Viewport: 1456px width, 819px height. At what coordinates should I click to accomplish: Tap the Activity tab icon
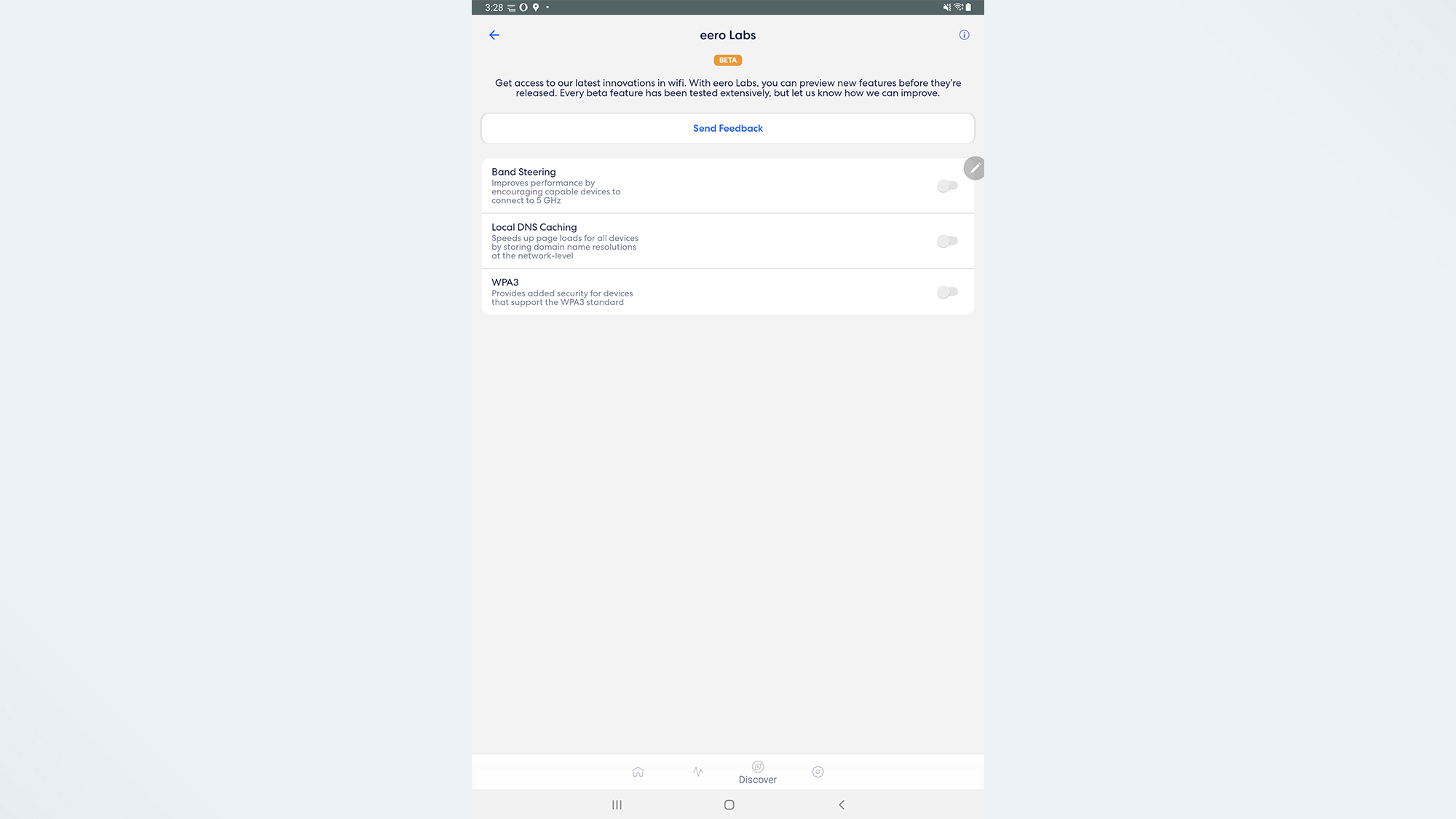[697, 770]
